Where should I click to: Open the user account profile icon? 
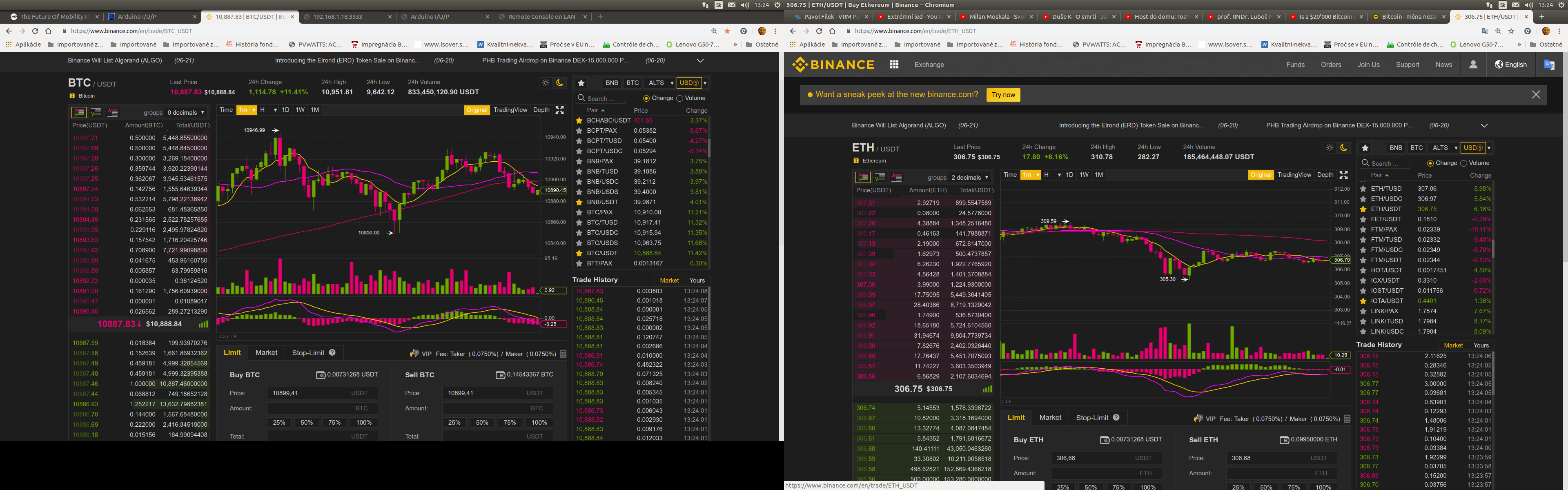pyautogui.click(x=1473, y=65)
